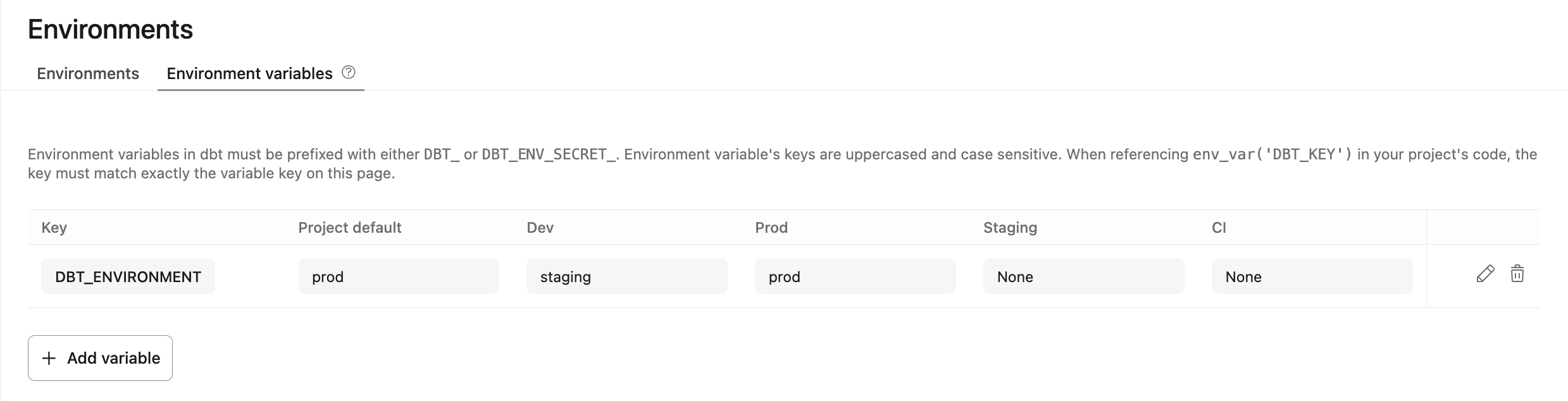Screen dimensions: 1568x401
Task: Click the Staging value field showing None
Action: pos(1083,276)
